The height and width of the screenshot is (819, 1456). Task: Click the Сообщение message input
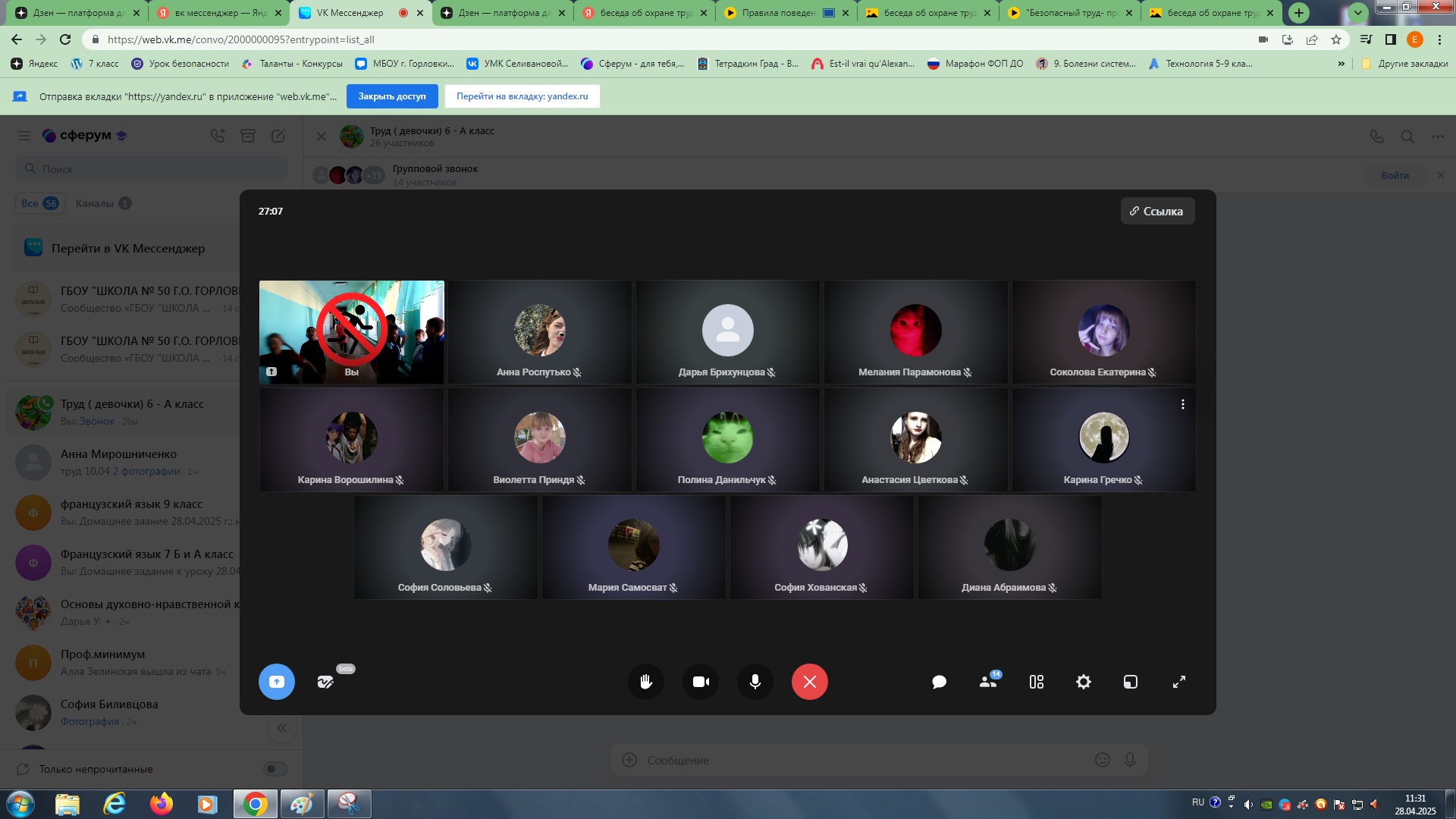coord(864,760)
